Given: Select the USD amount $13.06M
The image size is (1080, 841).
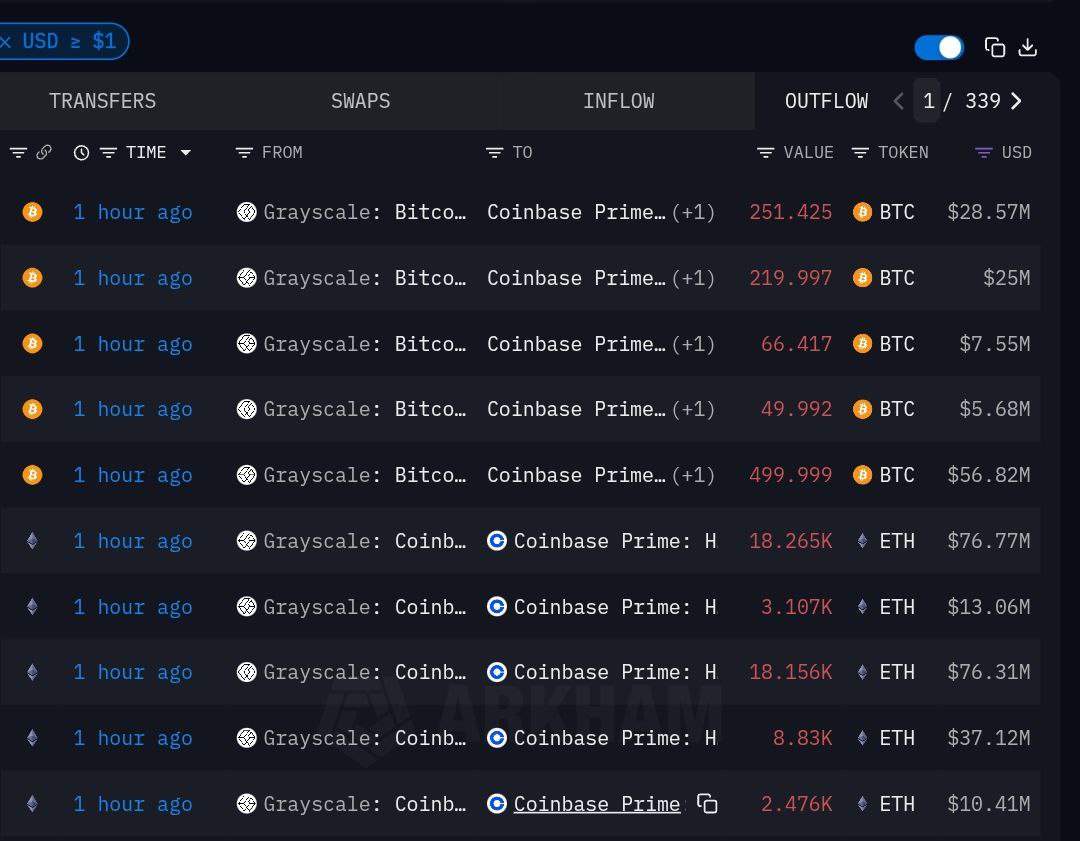Looking at the screenshot, I should (x=988, y=607).
